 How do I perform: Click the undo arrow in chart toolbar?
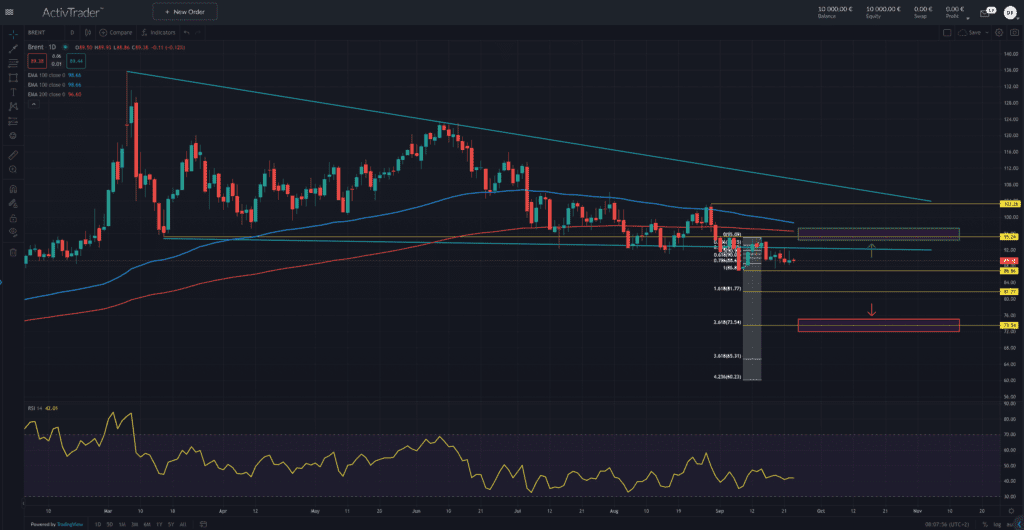point(187,32)
